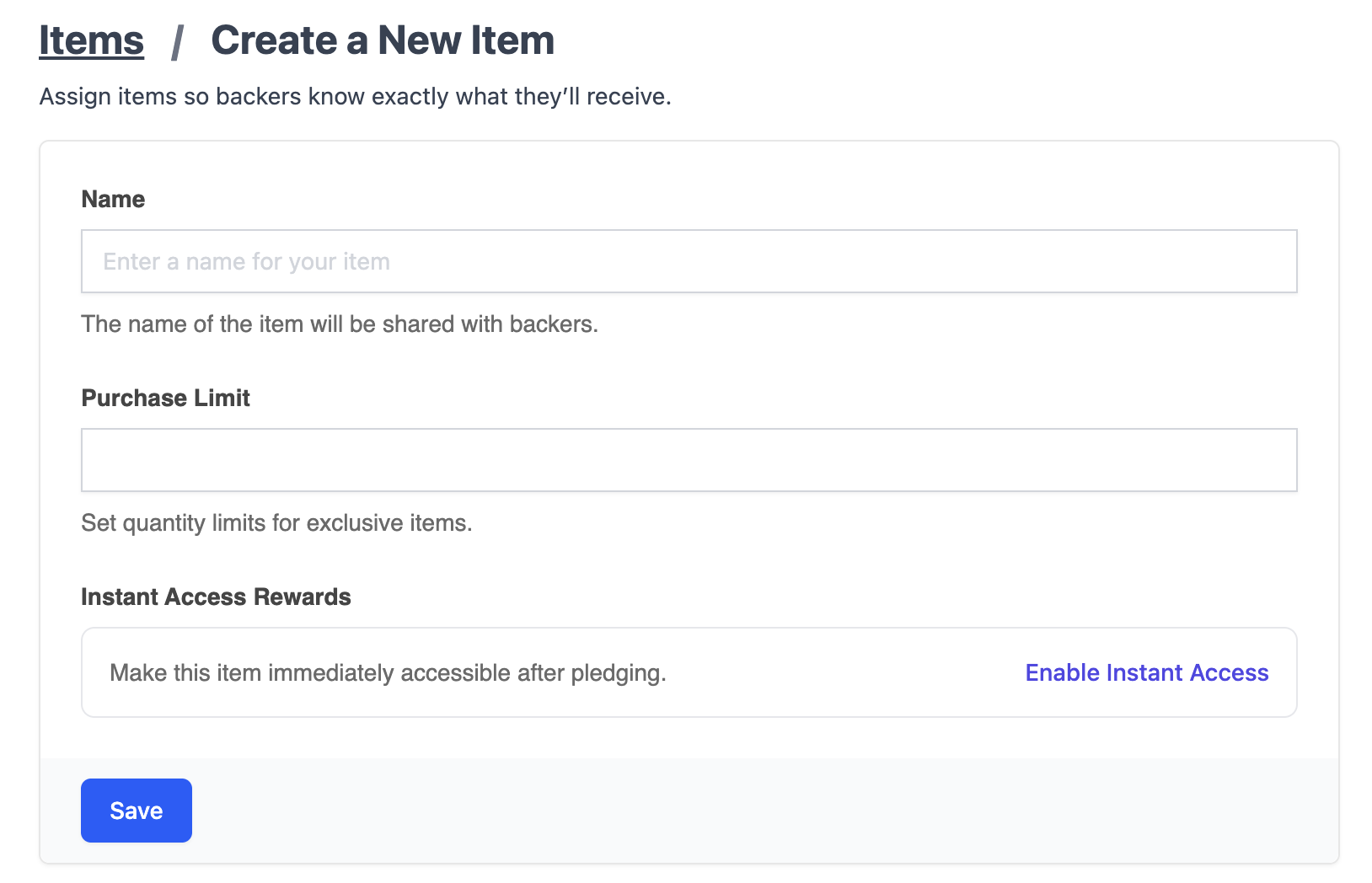Viewport: 1372px width, 883px height.
Task: Click the gray footer bar right of Save
Action: [758, 811]
